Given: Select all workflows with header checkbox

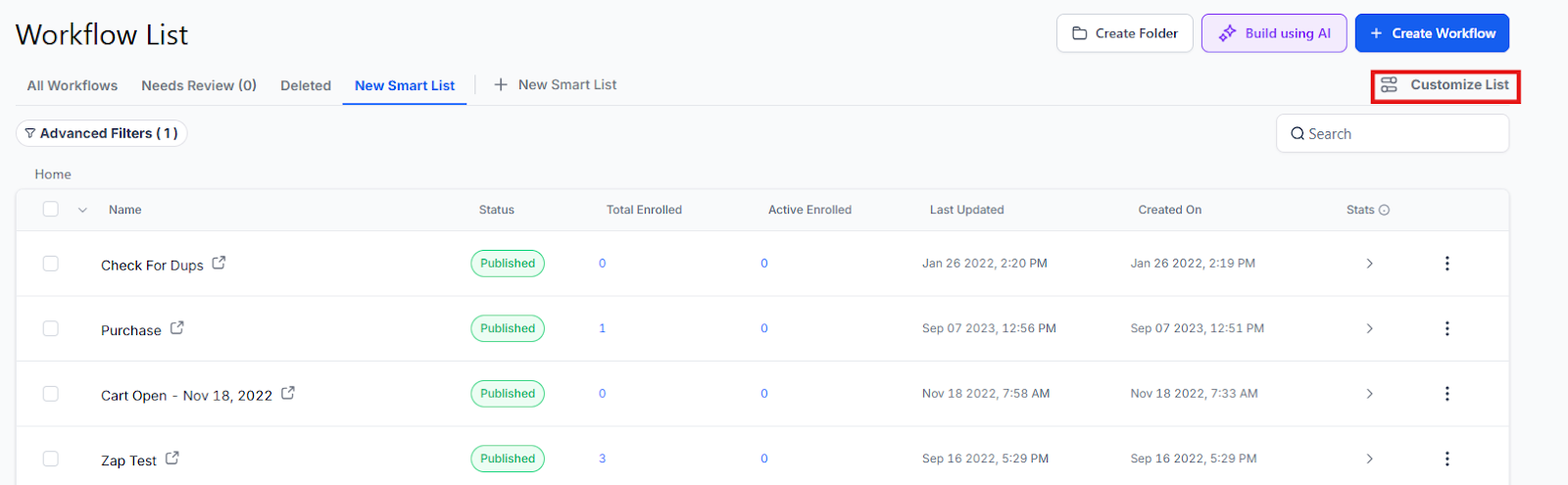Looking at the screenshot, I should 51,210.
